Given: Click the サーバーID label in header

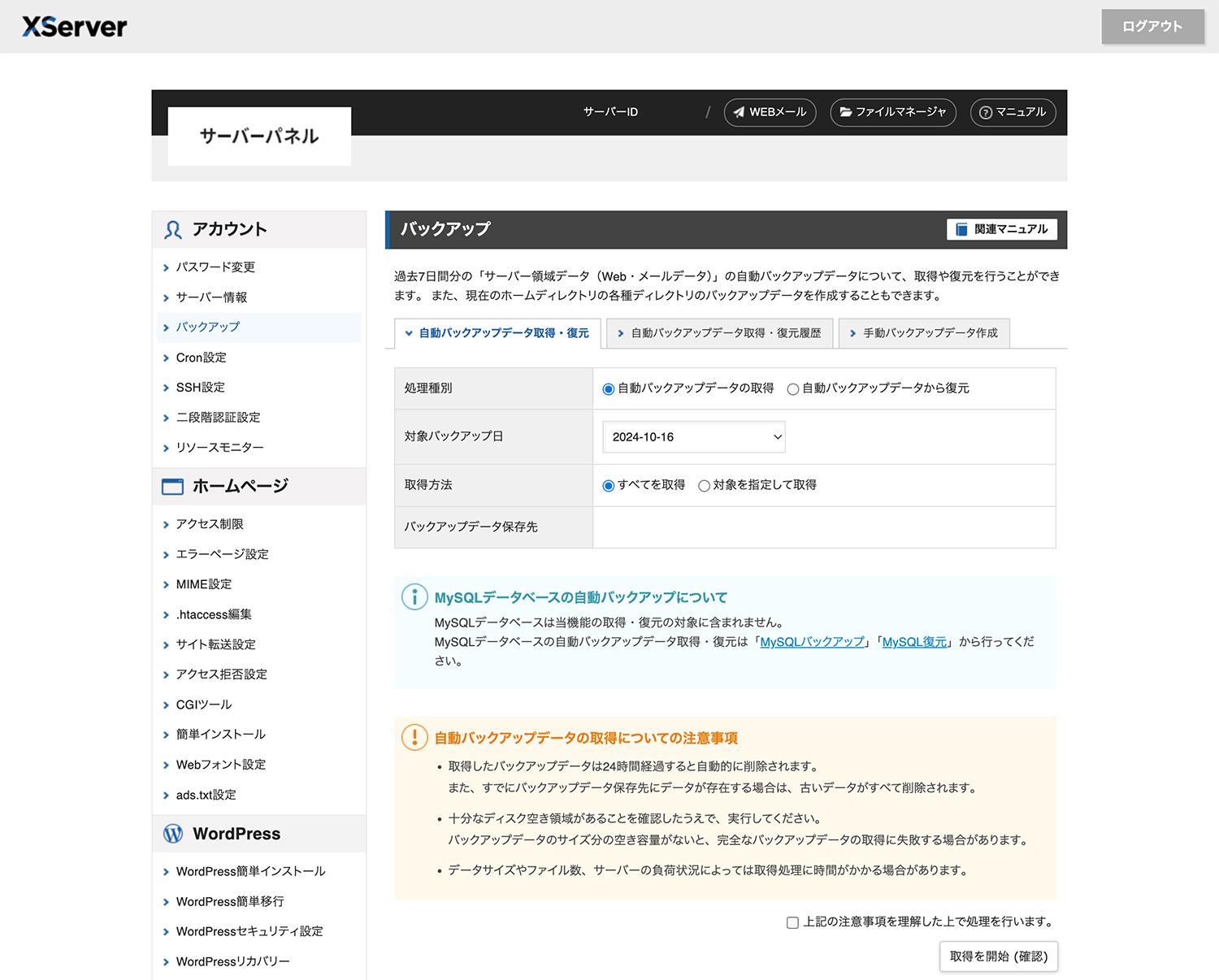Looking at the screenshot, I should pos(610,112).
